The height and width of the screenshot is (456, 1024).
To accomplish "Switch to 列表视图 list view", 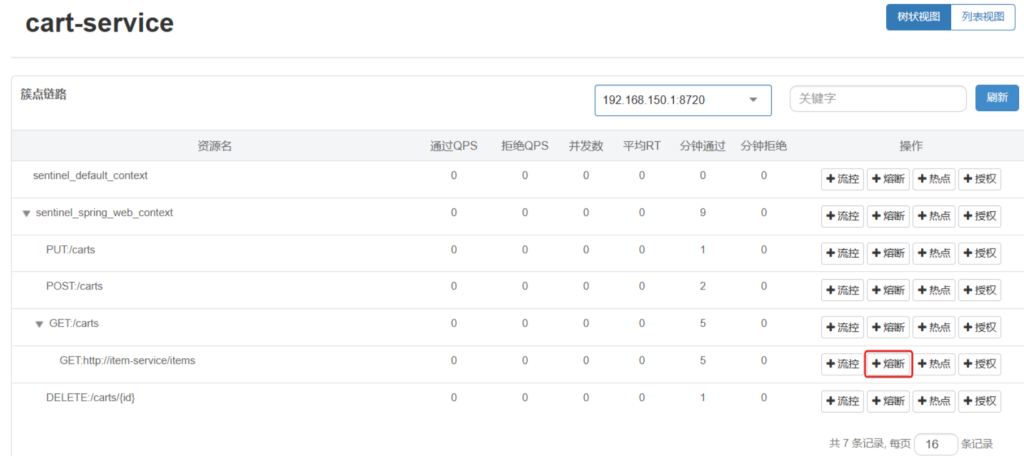I will pos(982,18).
